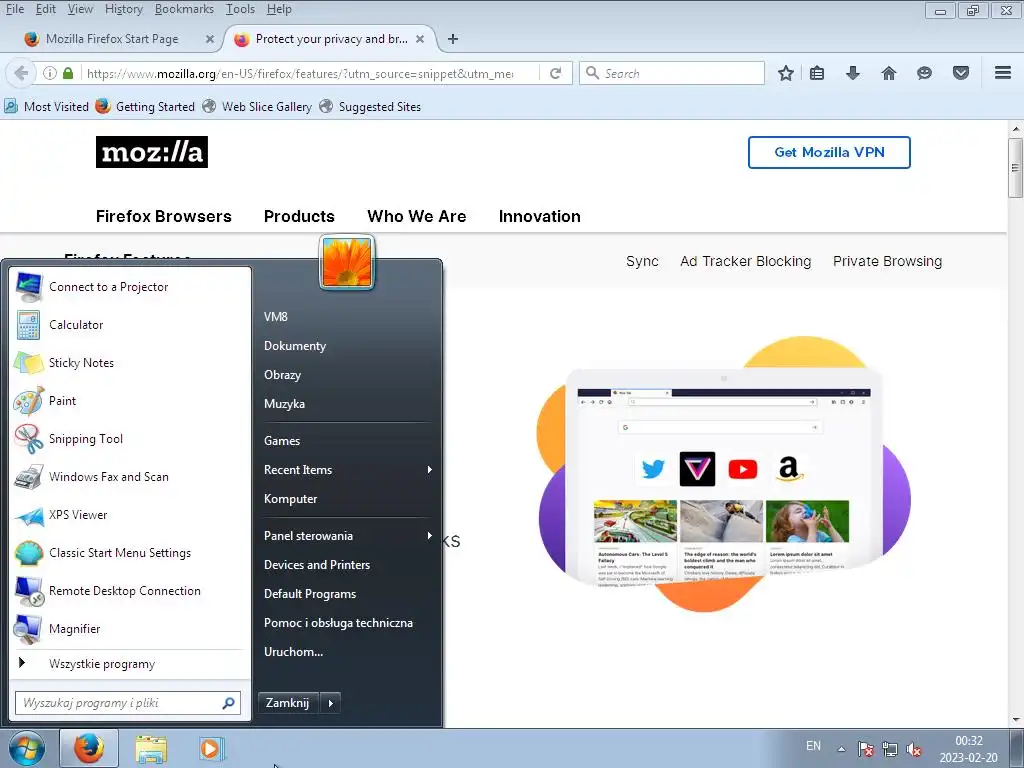
Task: Show bookmarks list icon in toolbar
Action: coord(816,73)
